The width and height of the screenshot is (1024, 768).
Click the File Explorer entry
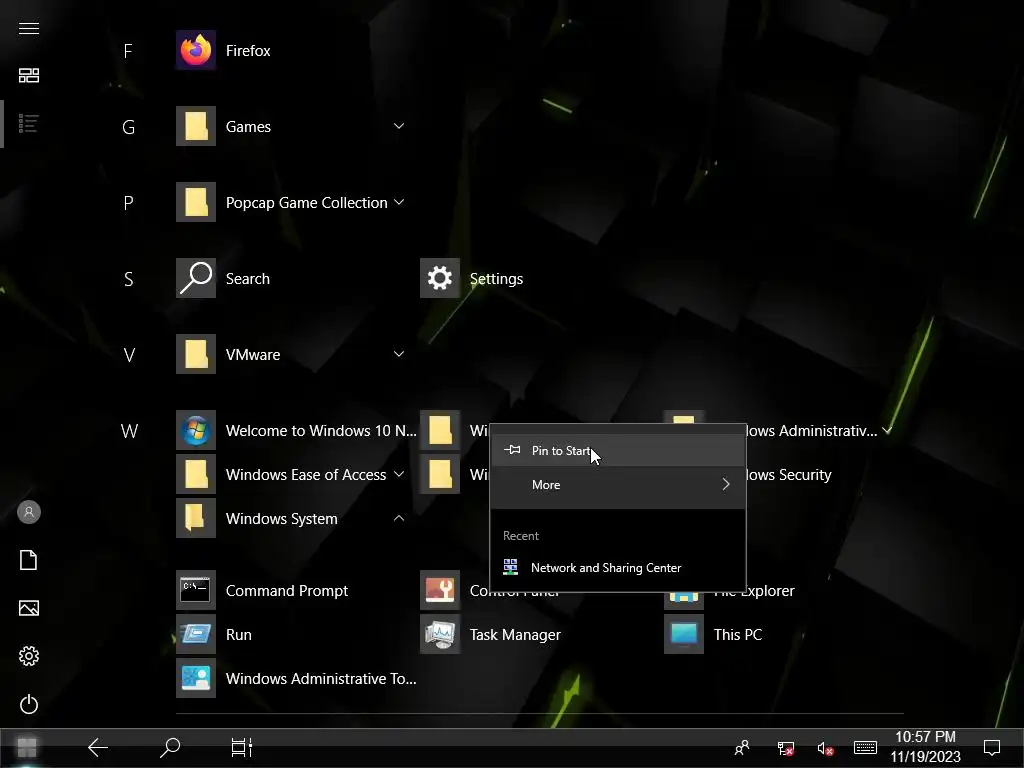click(754, 591)
